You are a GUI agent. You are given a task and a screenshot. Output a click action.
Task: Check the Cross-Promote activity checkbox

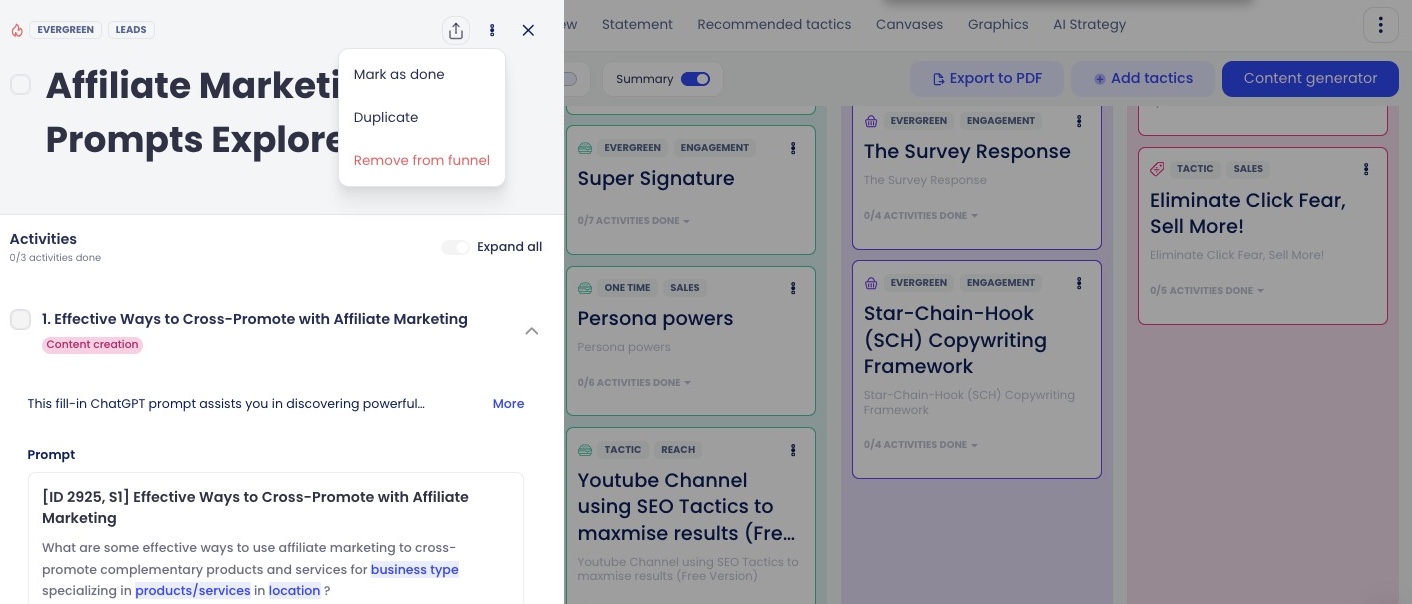point(20,320)
